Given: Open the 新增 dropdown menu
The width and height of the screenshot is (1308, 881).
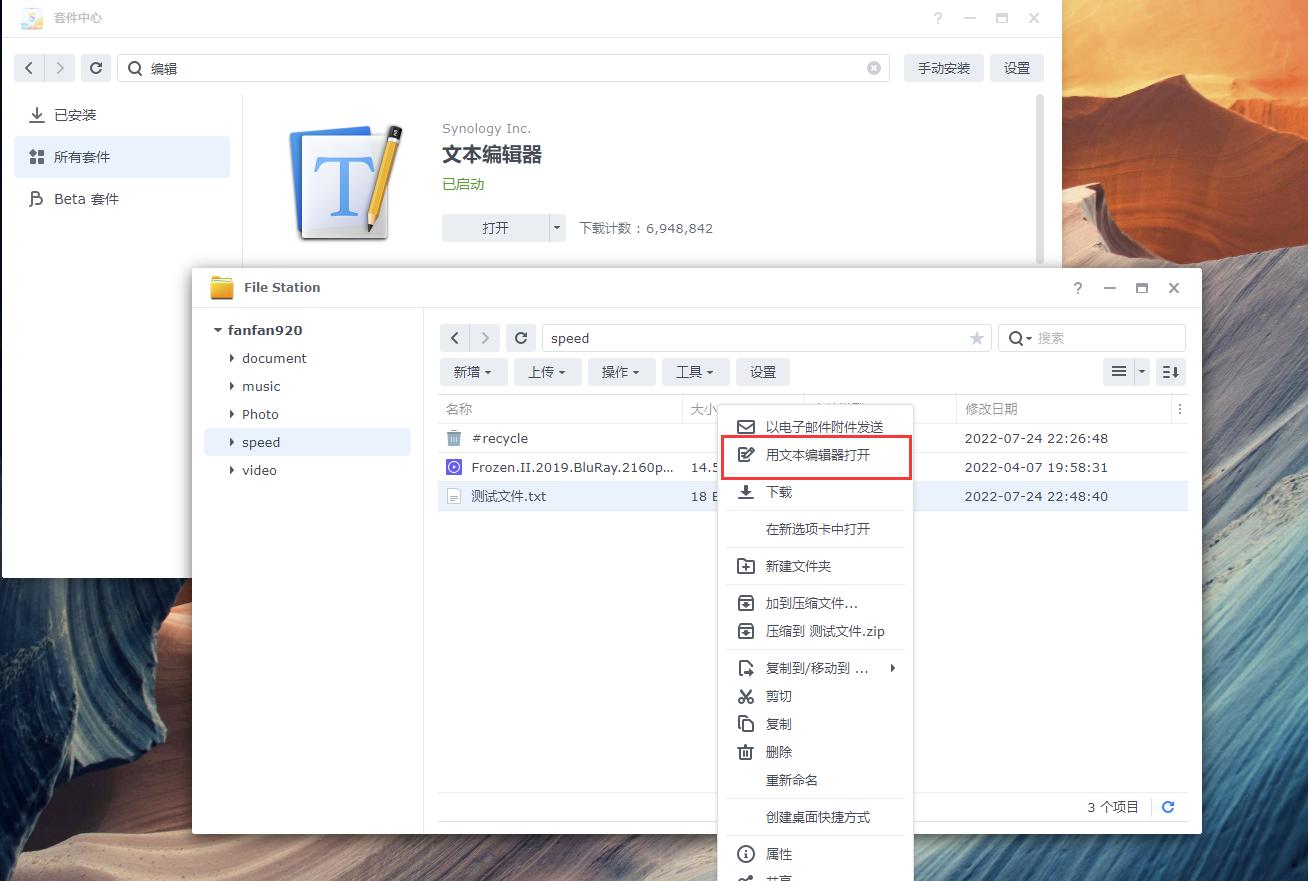Looking at the screenshot, I should pyautogui.click(x=472, y=371).
